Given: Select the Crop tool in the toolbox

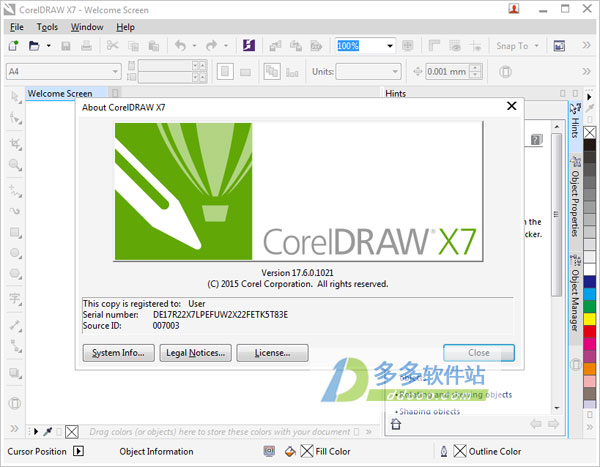Looking at the screenshot, I should coord(15,144).
